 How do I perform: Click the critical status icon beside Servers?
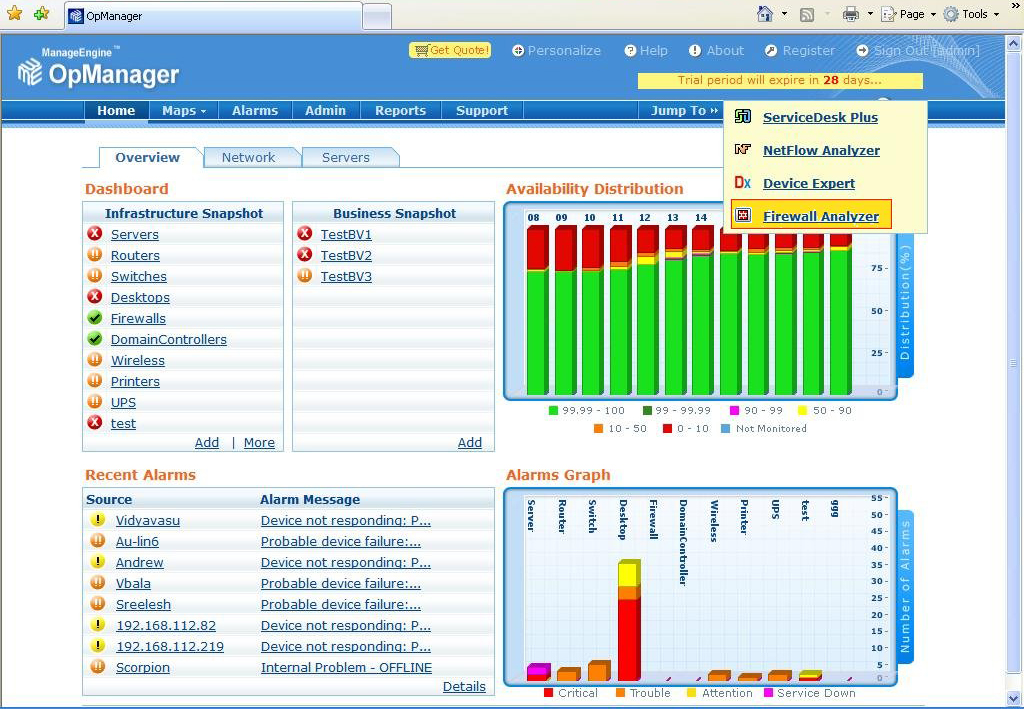pyautogui.click(x=95, y=234)
